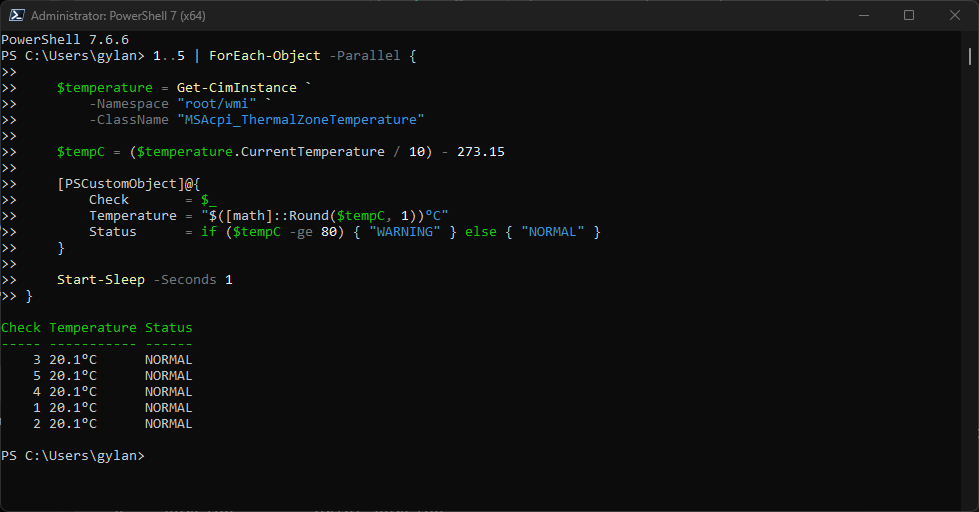This screenshot has height=512, width=979.
Task: Click the "root/wmi" namespace string
Action: [x=217, y=104]
